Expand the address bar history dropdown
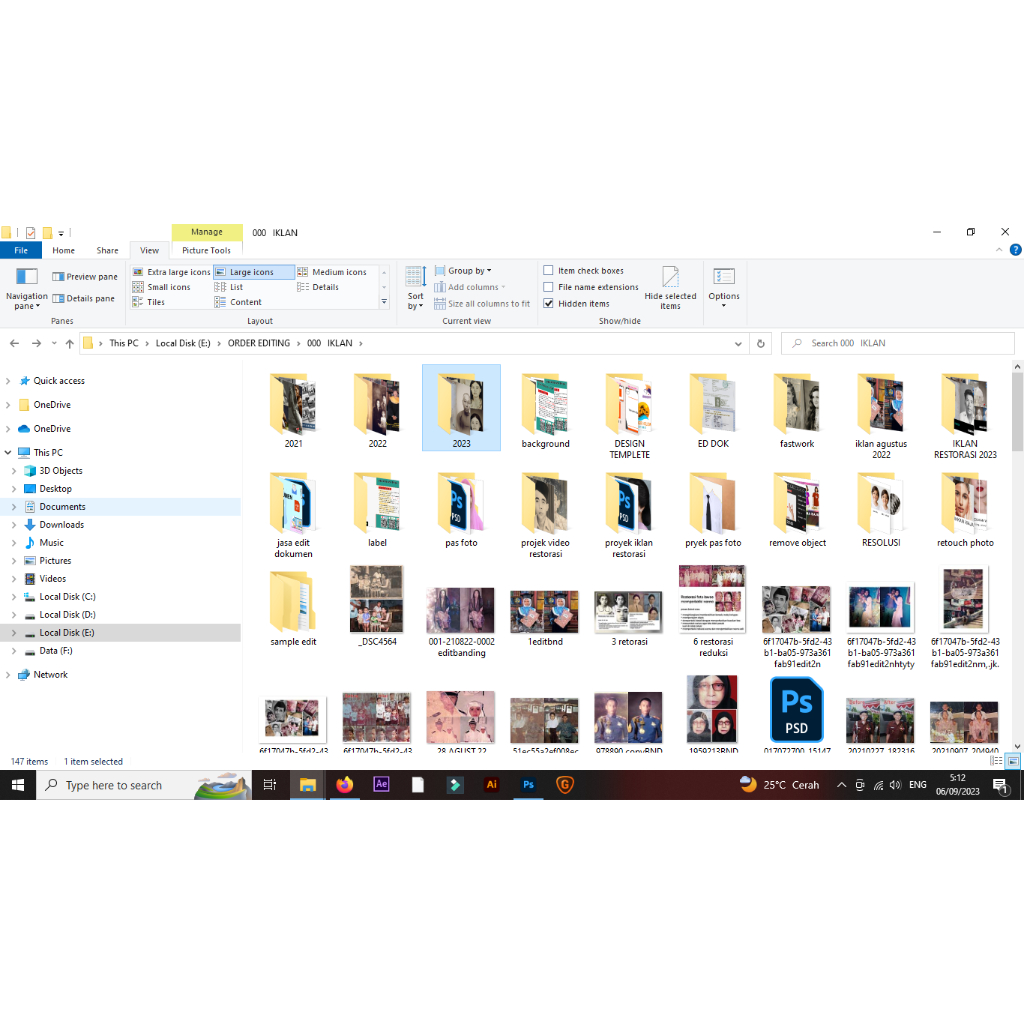 (738, 344)
